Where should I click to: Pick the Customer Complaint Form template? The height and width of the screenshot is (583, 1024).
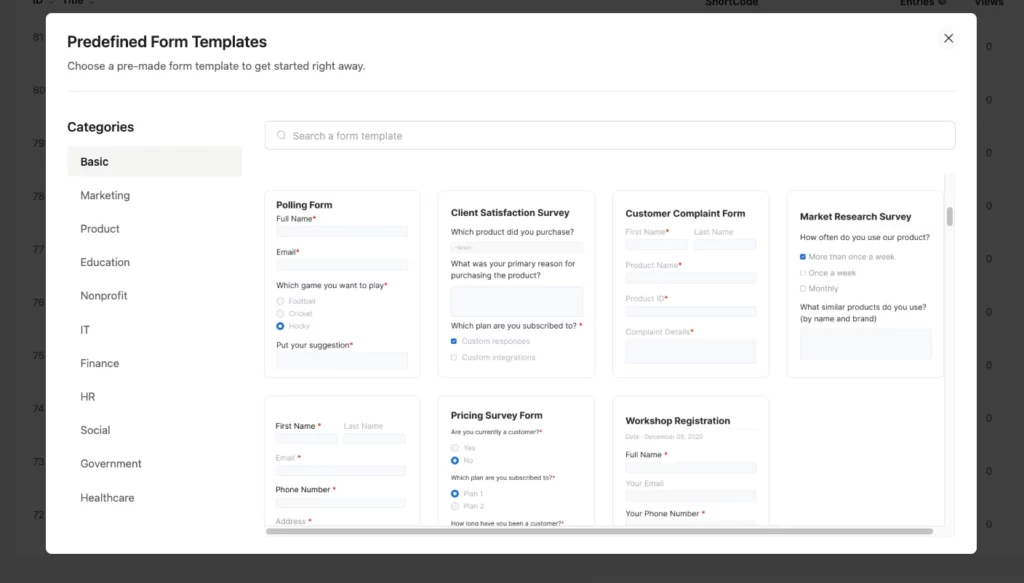pyautogui.click(x=691, y=284)
